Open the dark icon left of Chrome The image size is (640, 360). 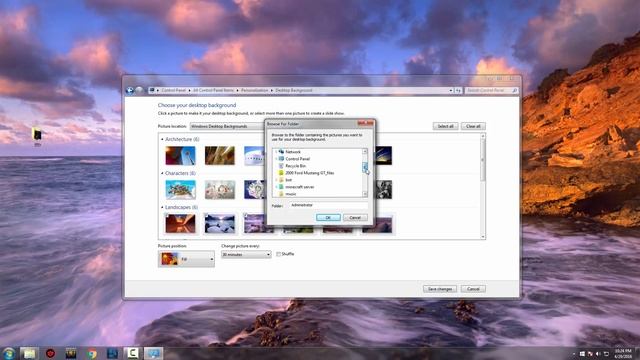click(71, 353)
